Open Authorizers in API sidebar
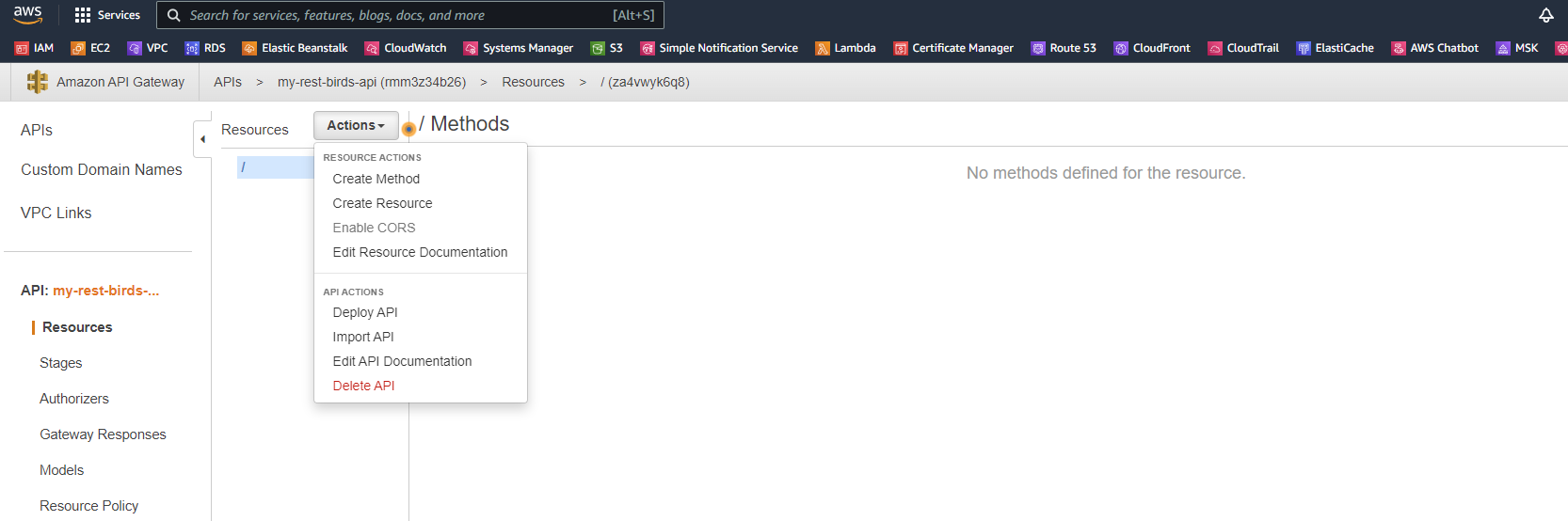This screenshot has width=1568, height=521. pyautogui.click(x=74, y=399)
